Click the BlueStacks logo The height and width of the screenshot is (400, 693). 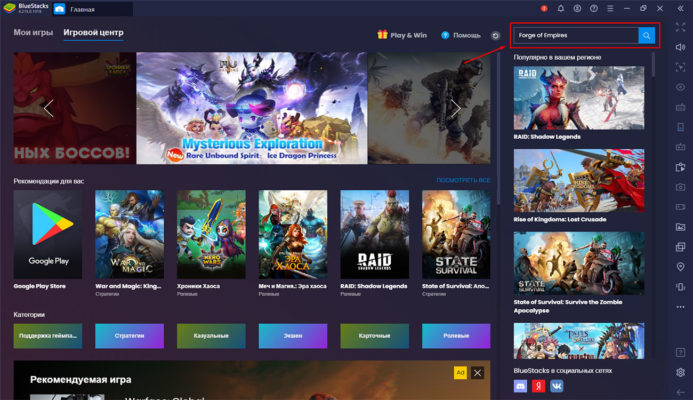[9, 8]
